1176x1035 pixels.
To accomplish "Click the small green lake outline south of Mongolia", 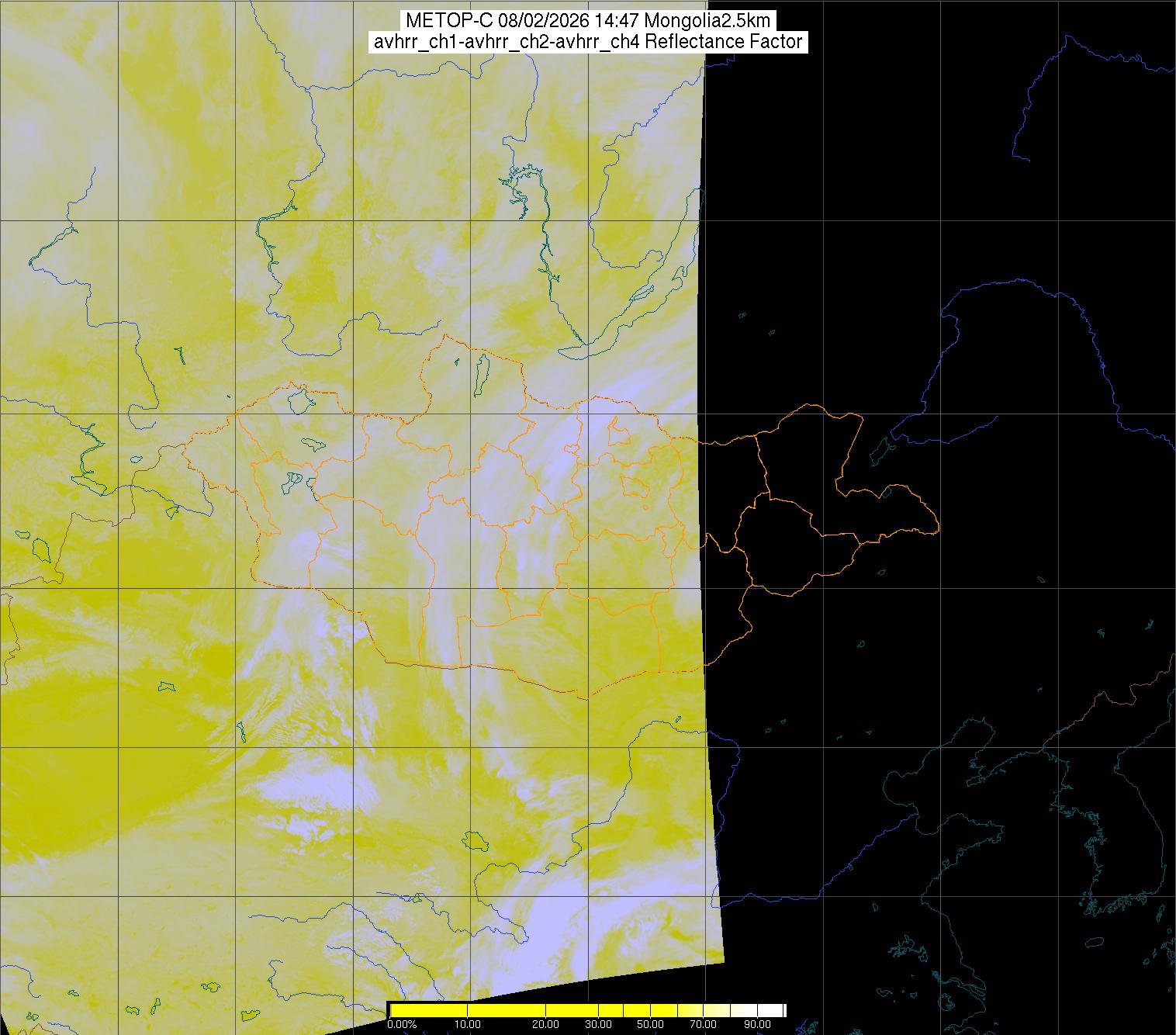I will (474, 840).
